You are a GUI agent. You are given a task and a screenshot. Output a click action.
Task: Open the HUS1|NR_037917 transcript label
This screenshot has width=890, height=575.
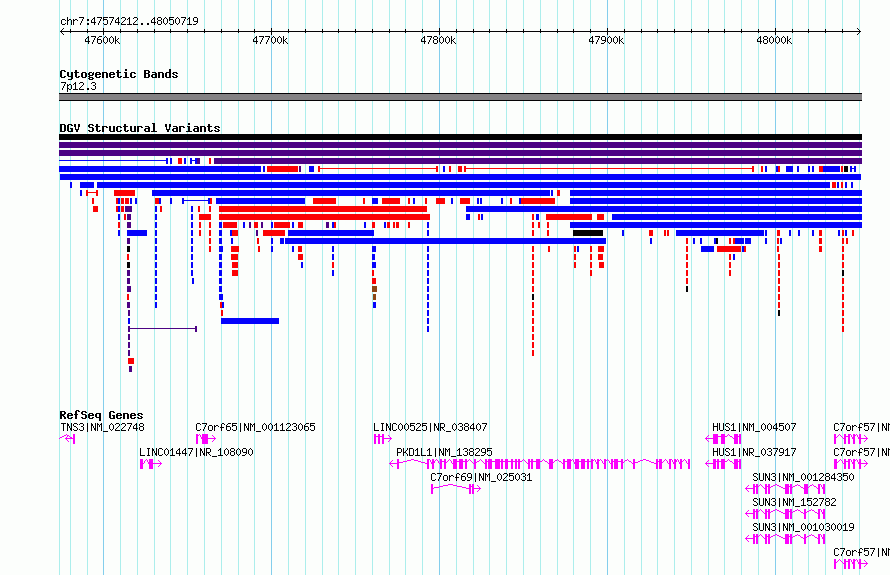coord(754,452)
